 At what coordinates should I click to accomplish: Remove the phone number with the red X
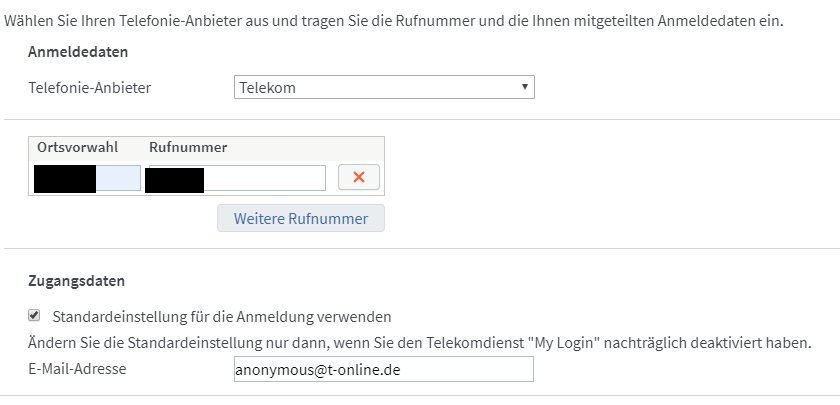coord(359,177)
